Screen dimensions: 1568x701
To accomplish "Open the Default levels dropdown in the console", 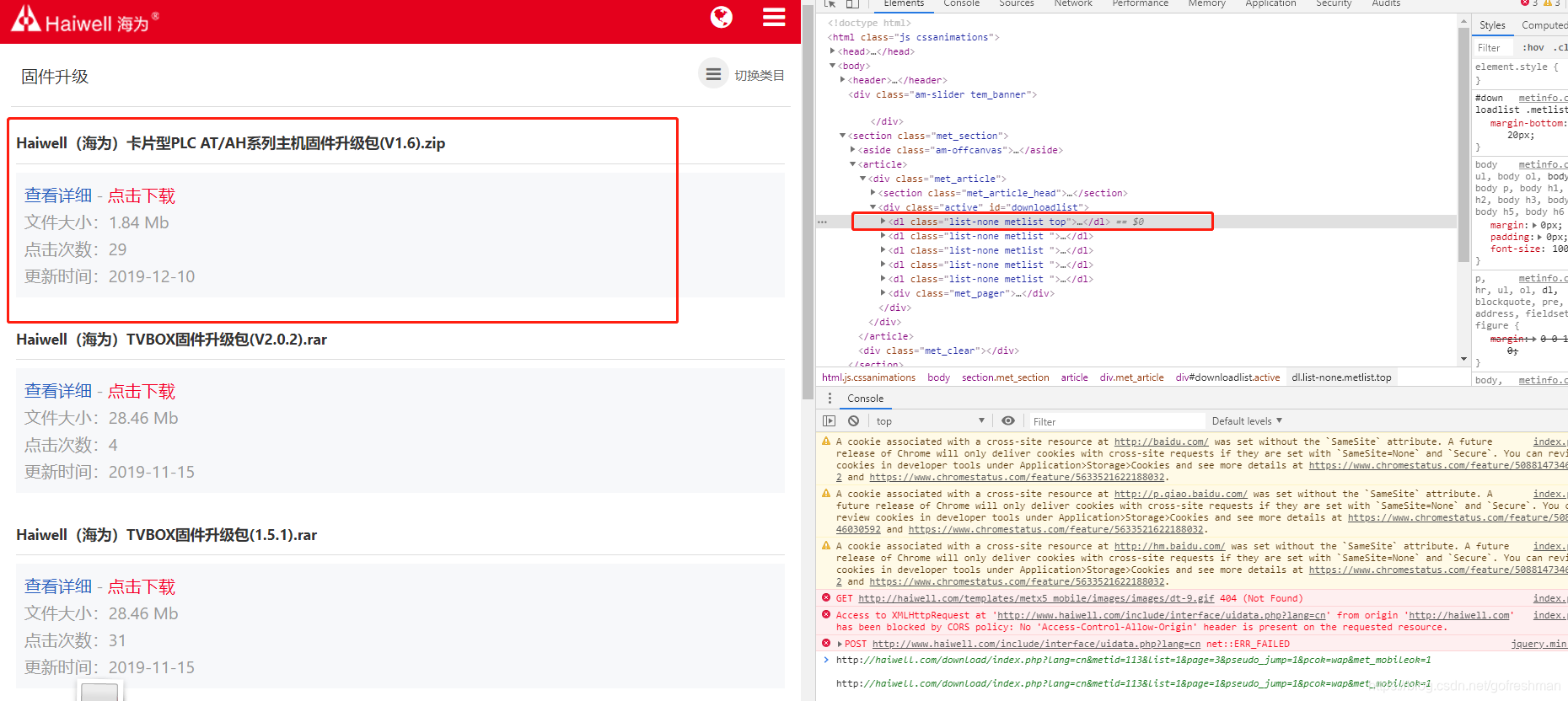I will [1247, 421].
